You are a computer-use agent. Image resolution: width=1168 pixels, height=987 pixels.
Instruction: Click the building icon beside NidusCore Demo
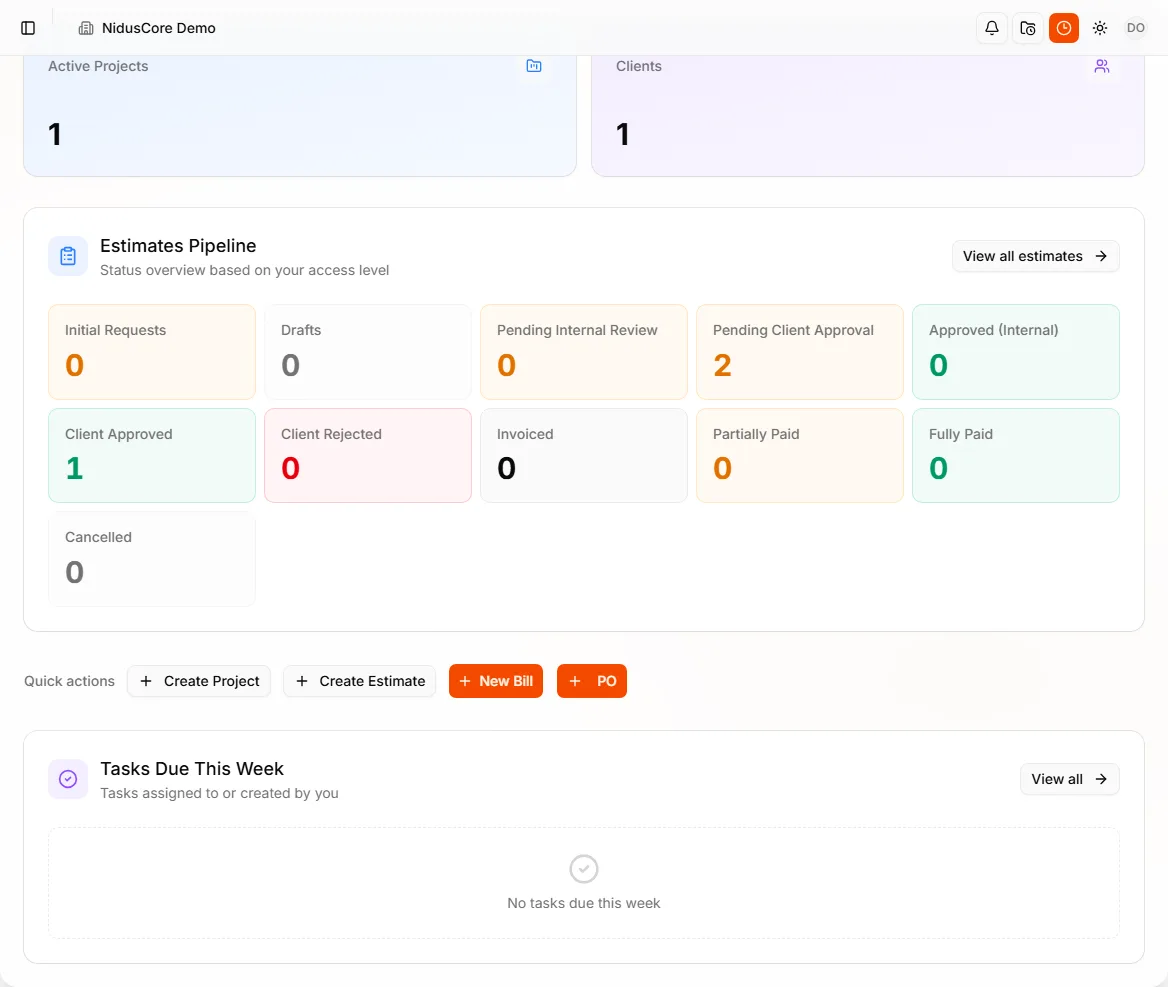pyautogui.click(x=86, y=28)
